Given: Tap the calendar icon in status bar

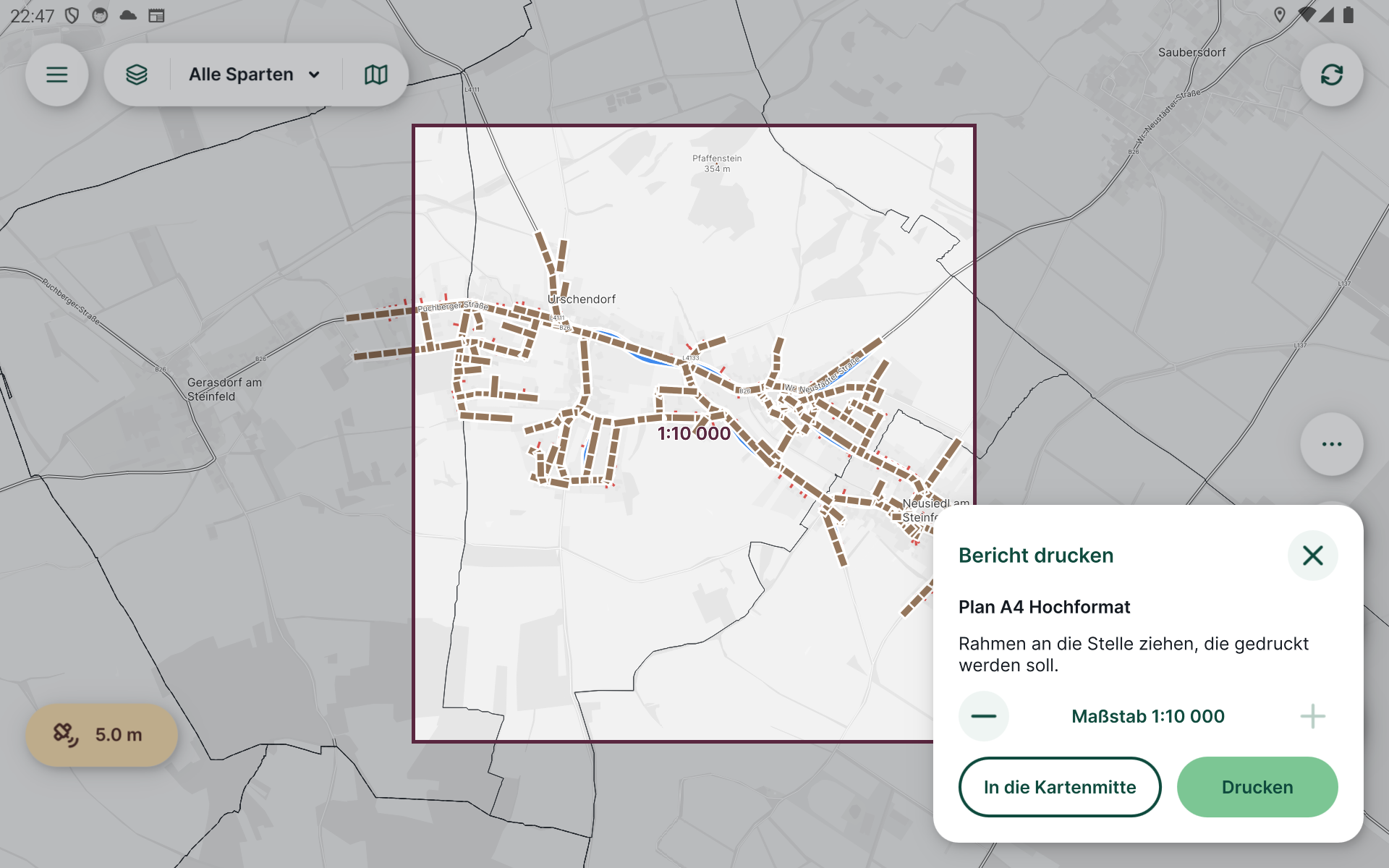Looking at the screenshot, I should pyautogui.click(x=156, y=15).
